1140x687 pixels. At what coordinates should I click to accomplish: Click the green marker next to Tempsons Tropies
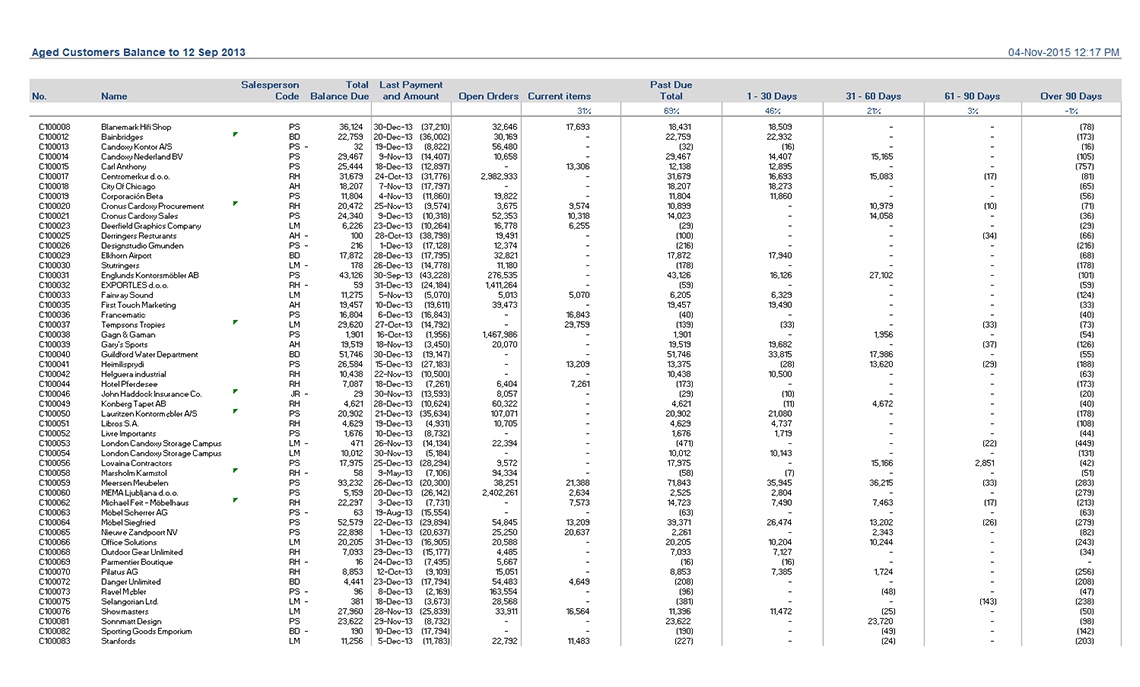235,322
